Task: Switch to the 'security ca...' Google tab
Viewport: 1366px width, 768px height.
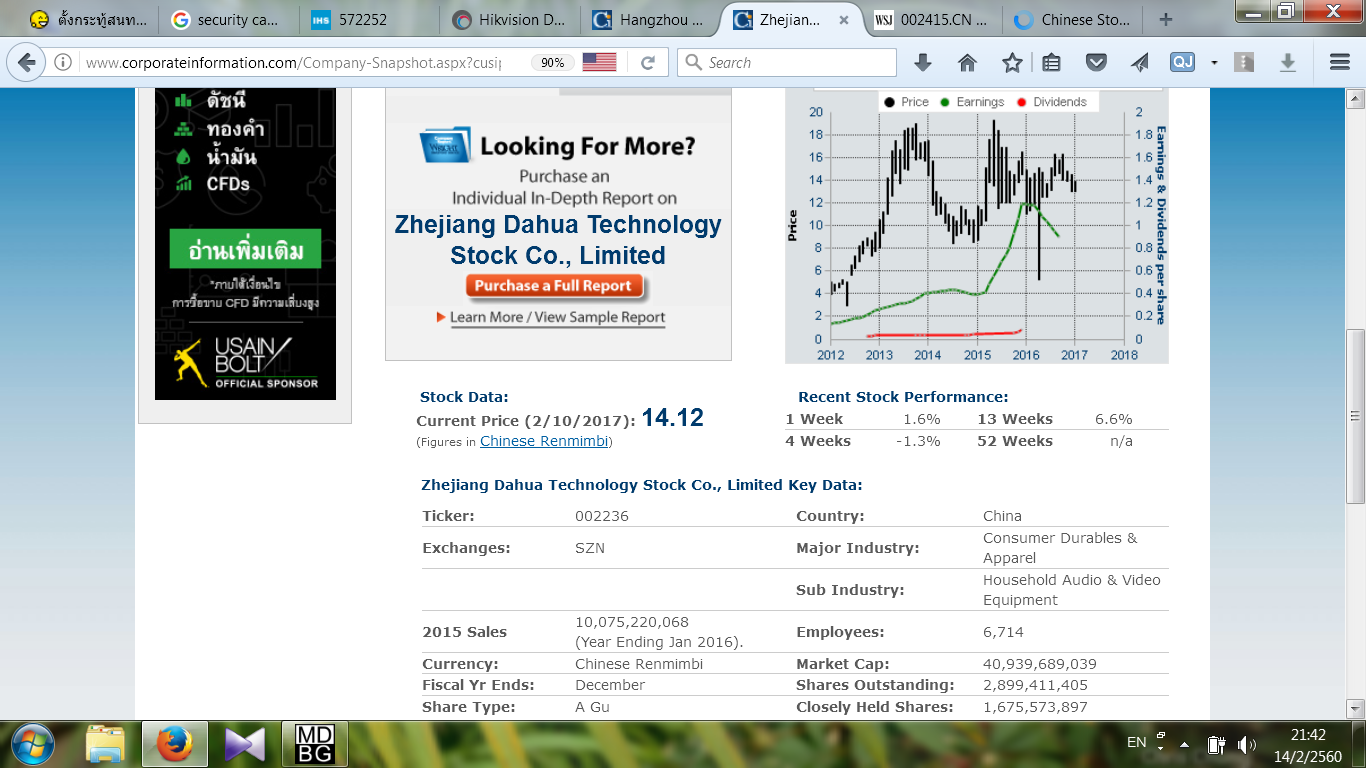Action: click(229, 19)
